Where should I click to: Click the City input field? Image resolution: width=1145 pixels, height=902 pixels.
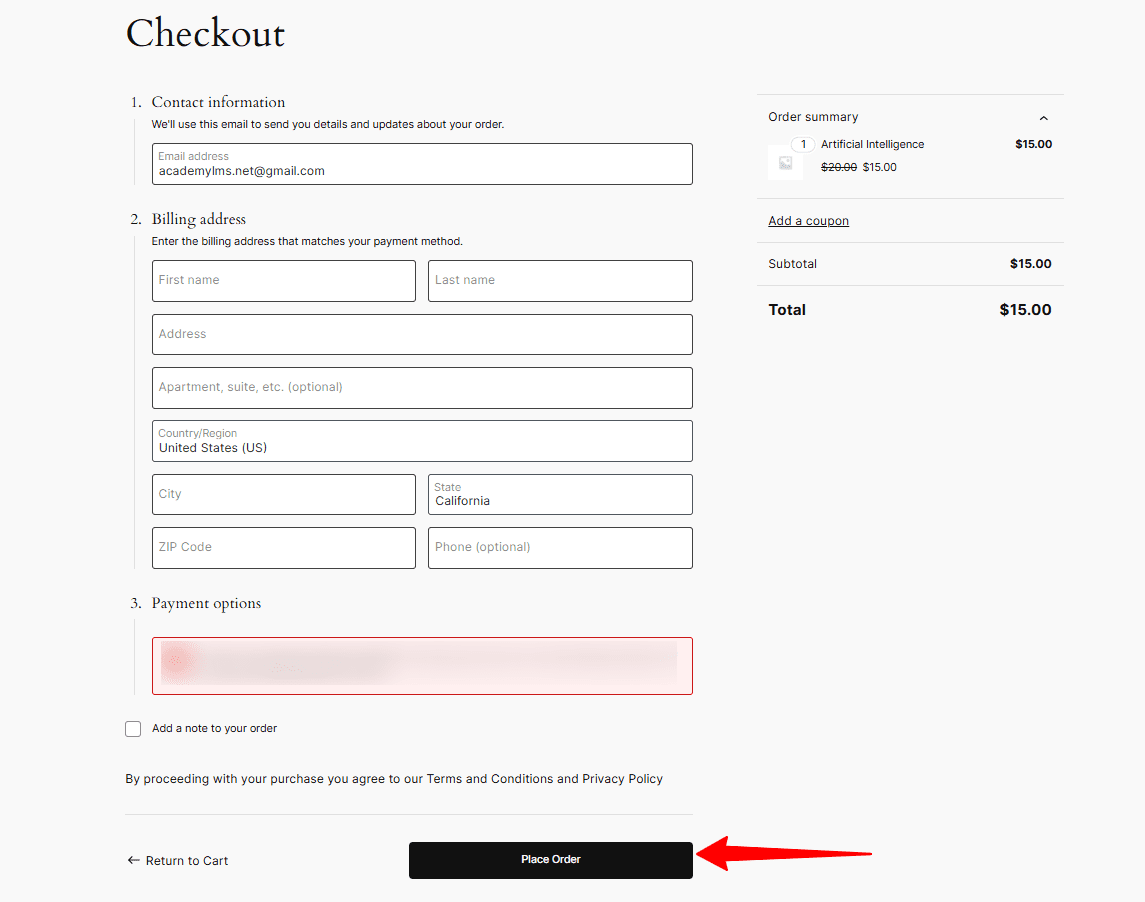pos(283,494)
